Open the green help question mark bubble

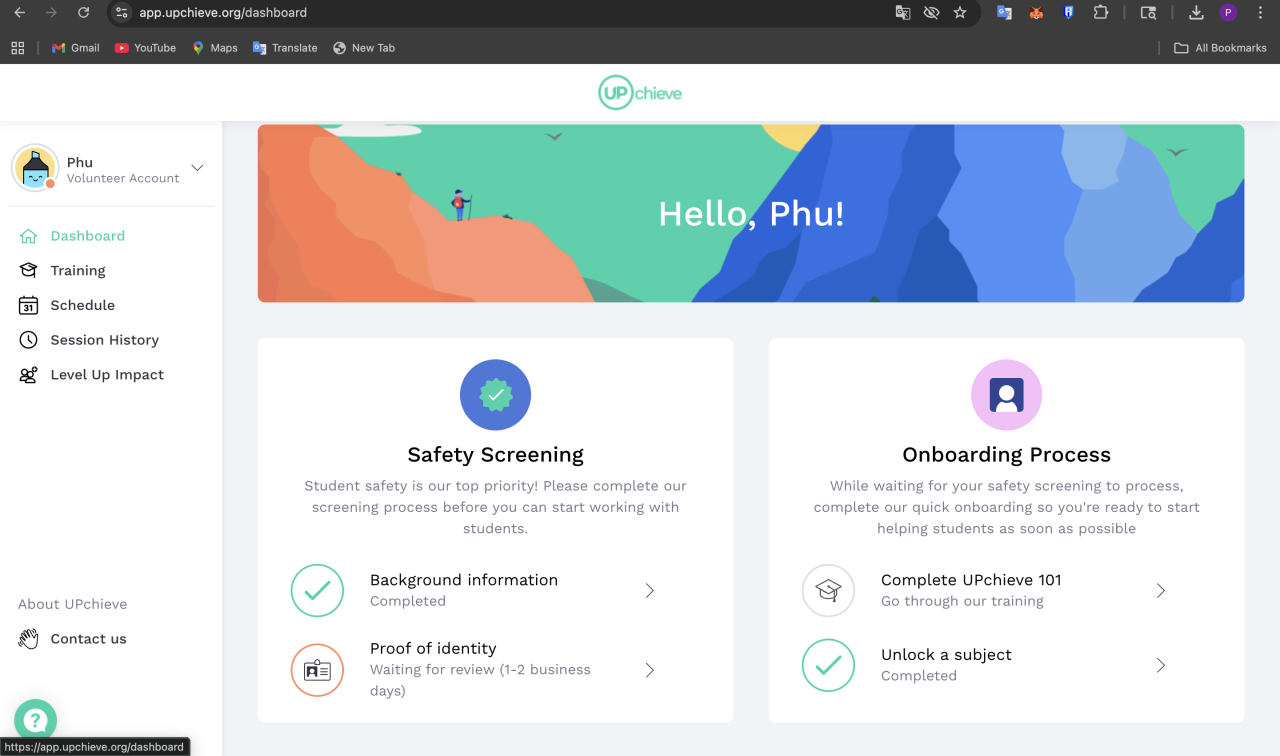[x=35, y=720]
